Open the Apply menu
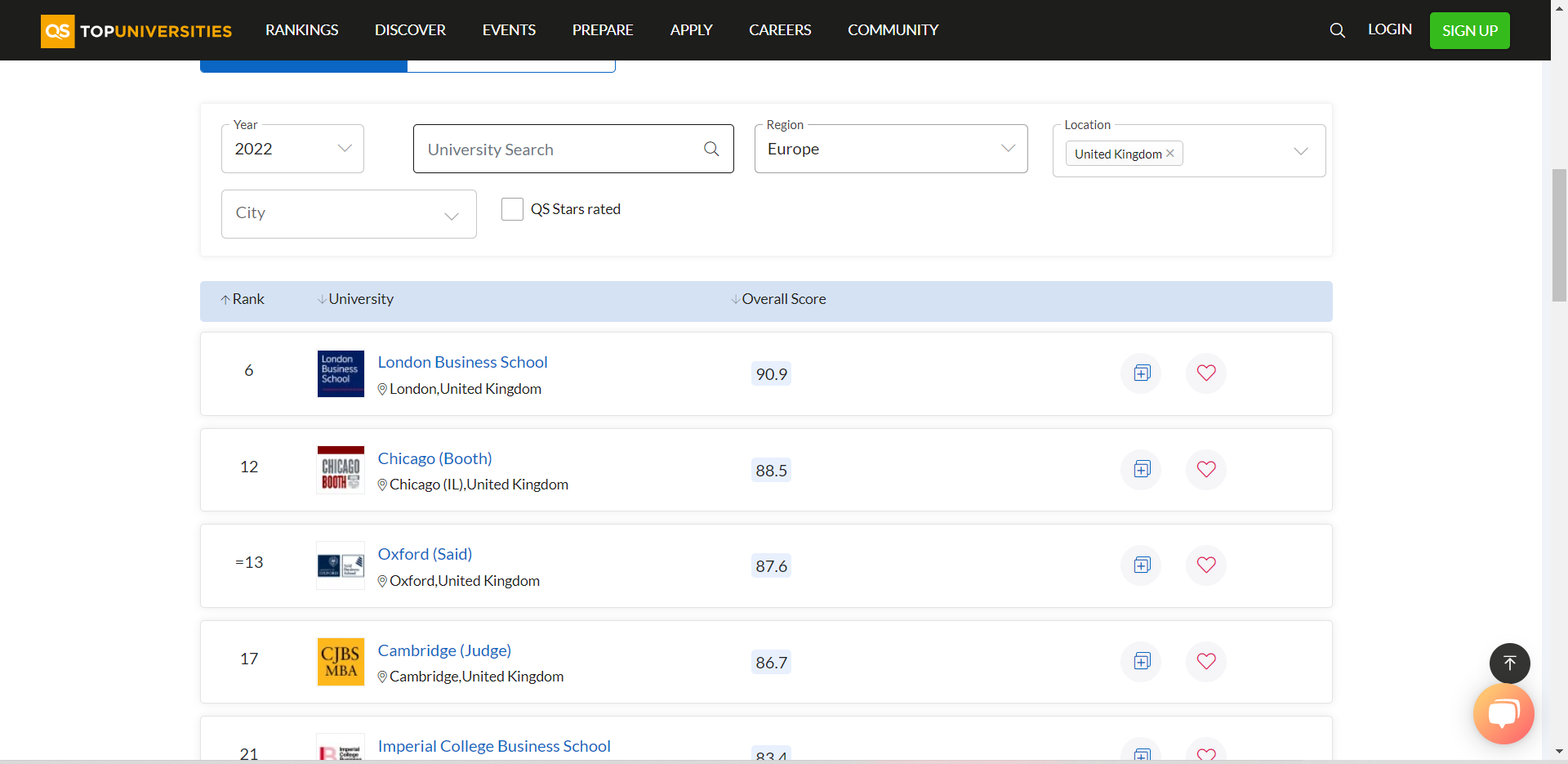 pyautogui.click(x=691, y=30)
